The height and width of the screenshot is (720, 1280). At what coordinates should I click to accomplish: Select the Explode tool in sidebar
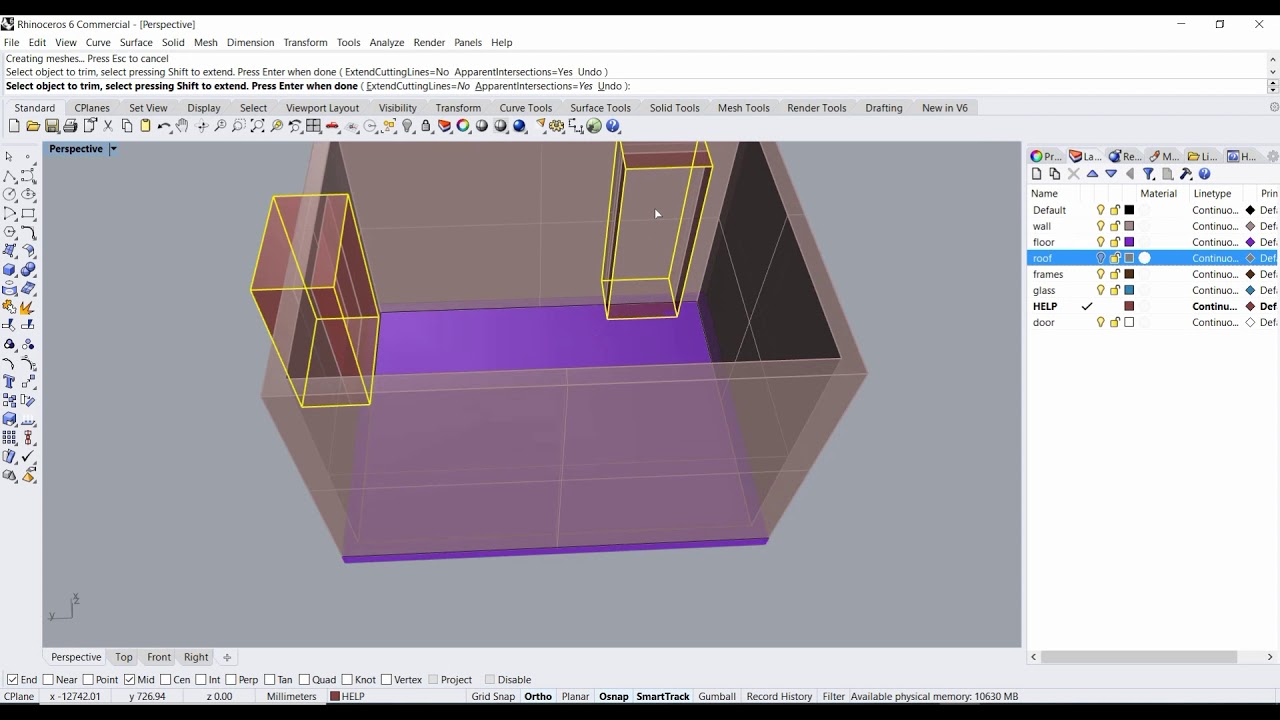tap(28, 307)
